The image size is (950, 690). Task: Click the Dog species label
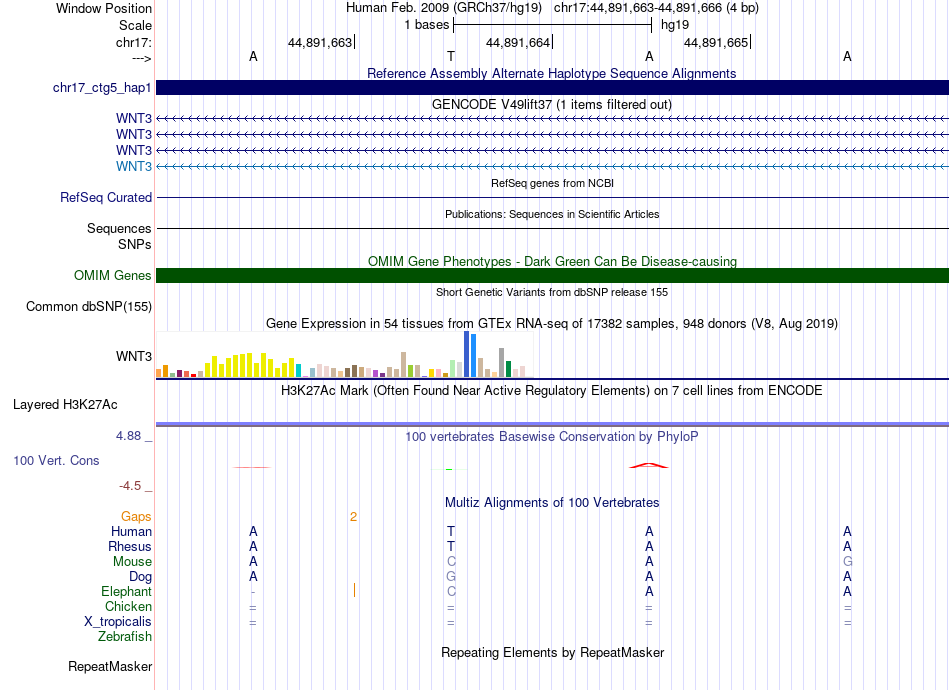140,577
